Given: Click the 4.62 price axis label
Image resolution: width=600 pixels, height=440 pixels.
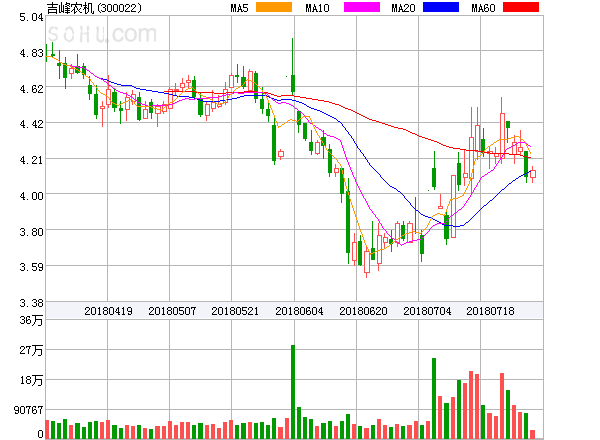Looking at the screenshot, I should point(31,89).
